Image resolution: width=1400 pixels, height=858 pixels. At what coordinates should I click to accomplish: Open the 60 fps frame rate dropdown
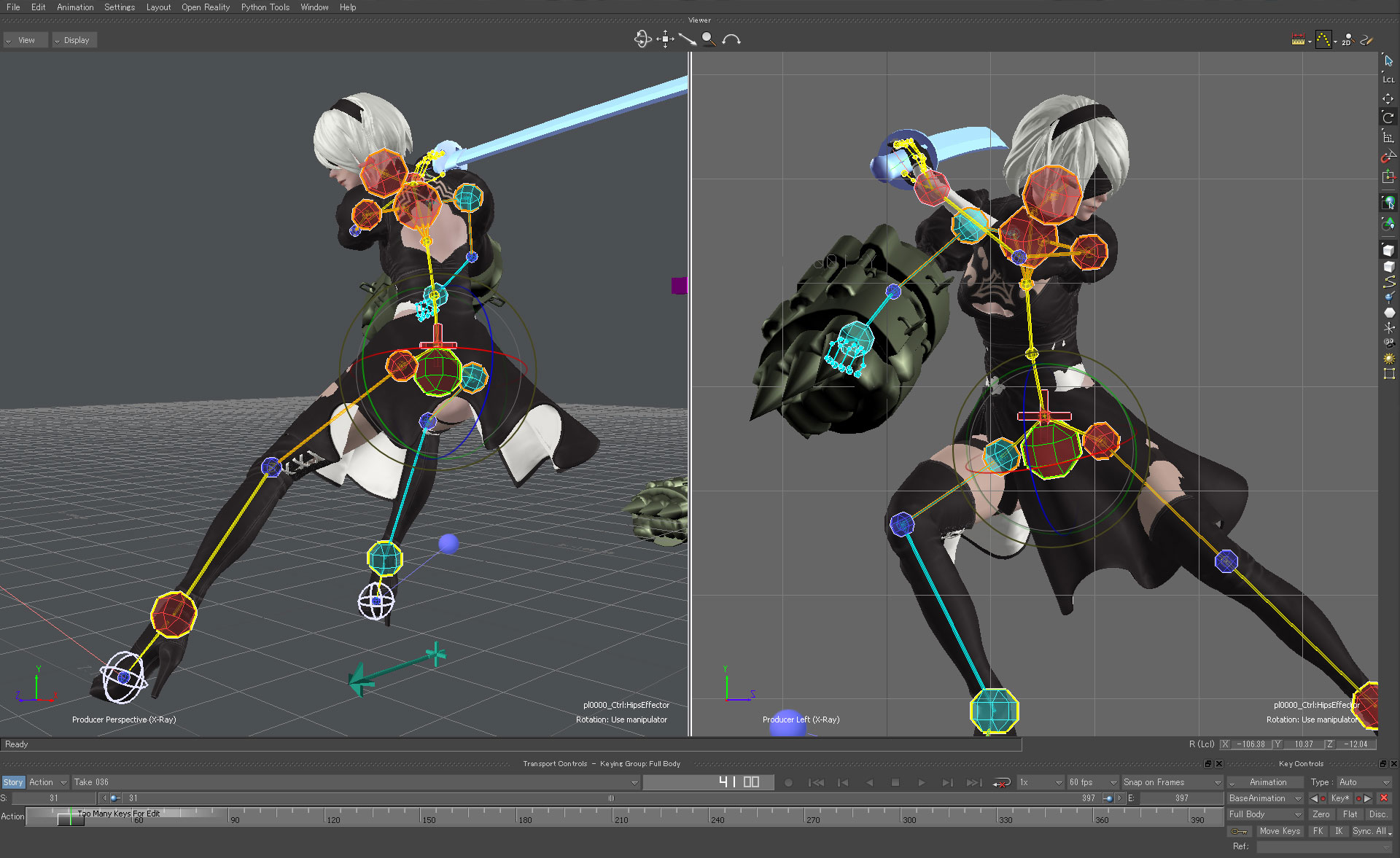coord(1092,782)
